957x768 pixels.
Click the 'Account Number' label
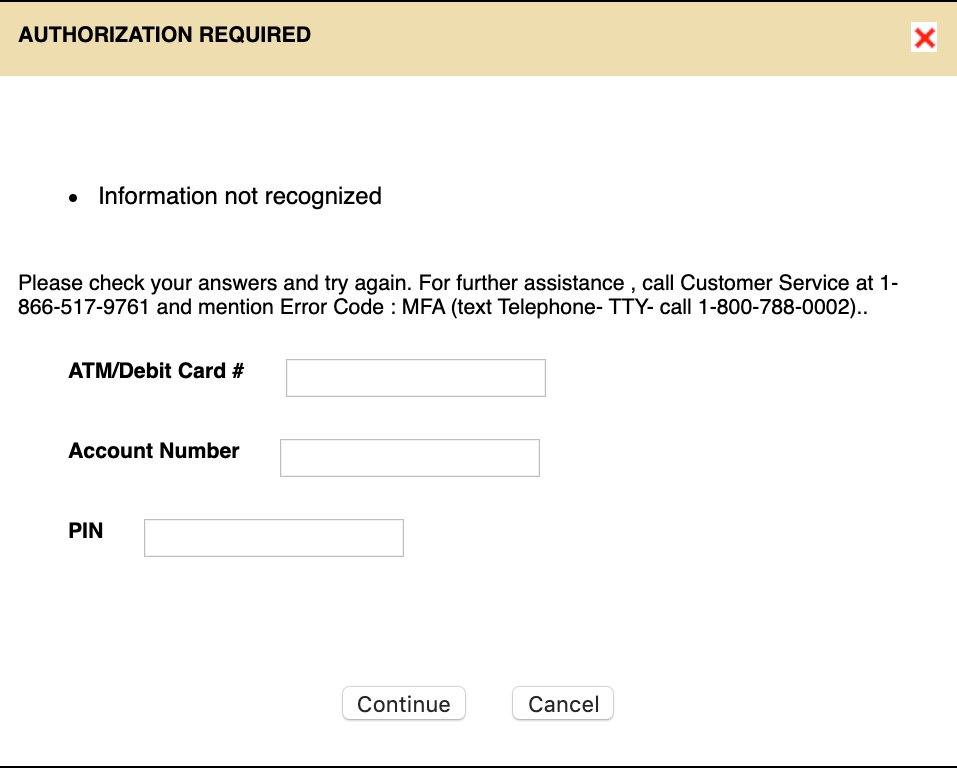pos(154,451)
